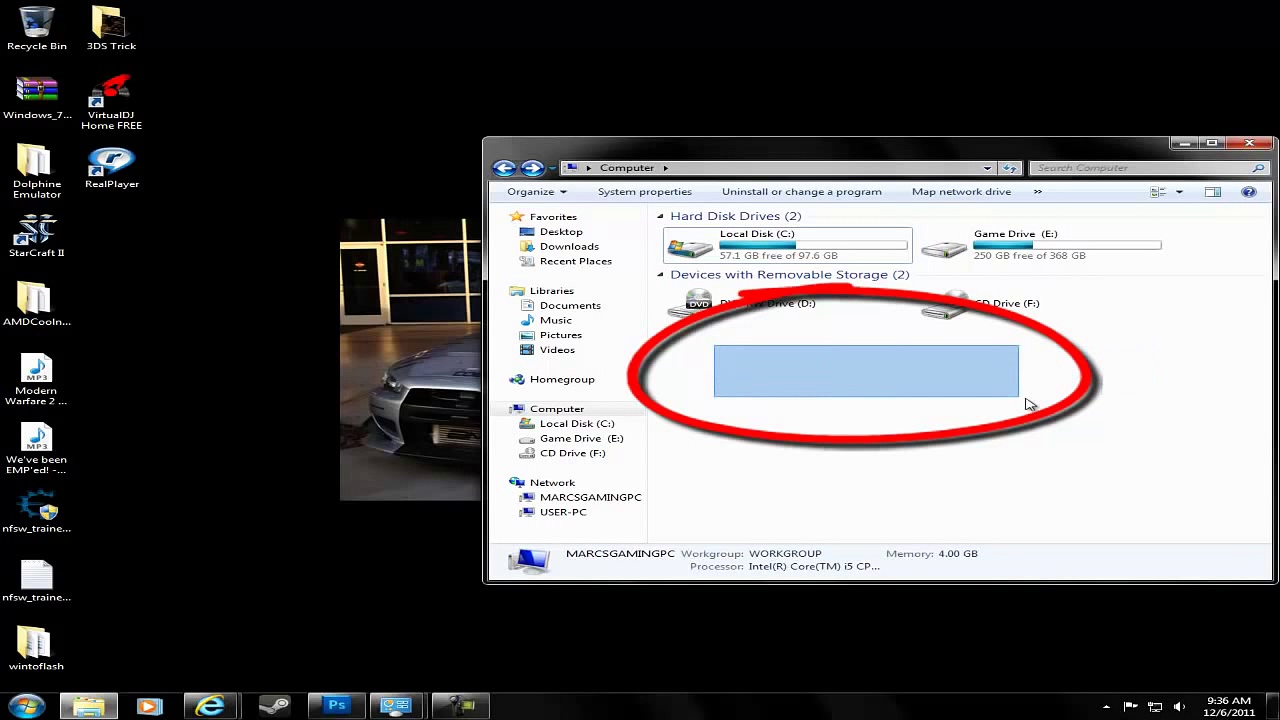Select the nfsw_traine text document icon
Viewport: 1280px width, 720px height.
click(x=37, y=580)
